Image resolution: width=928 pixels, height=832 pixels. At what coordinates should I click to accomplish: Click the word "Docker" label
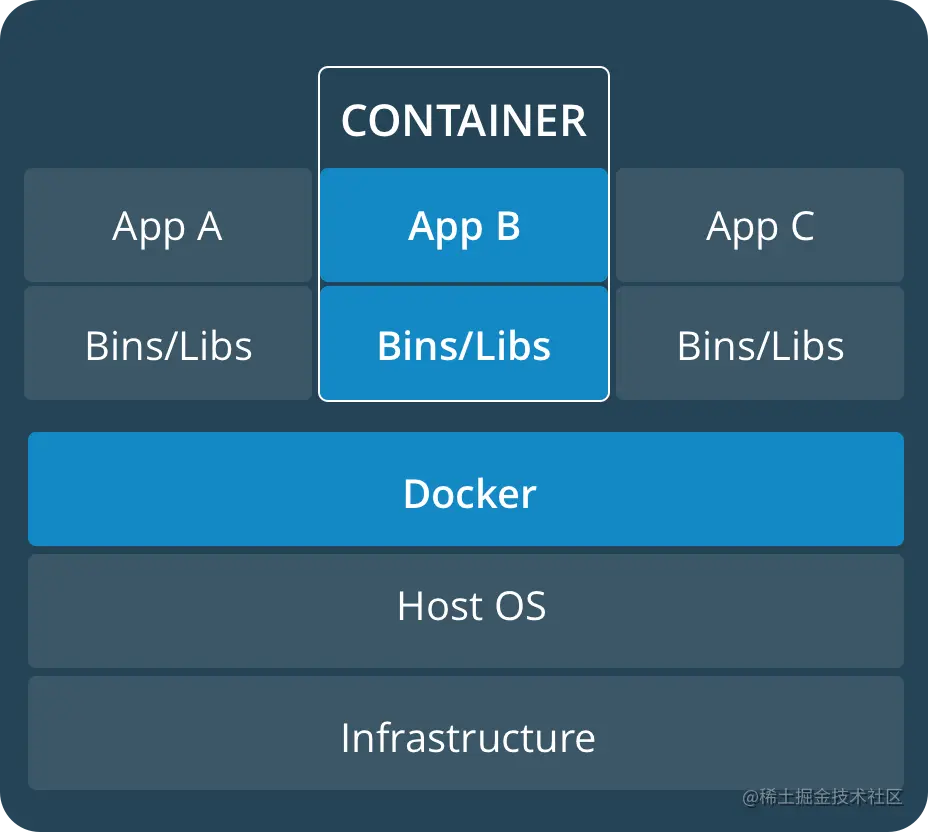pos(469,494)
